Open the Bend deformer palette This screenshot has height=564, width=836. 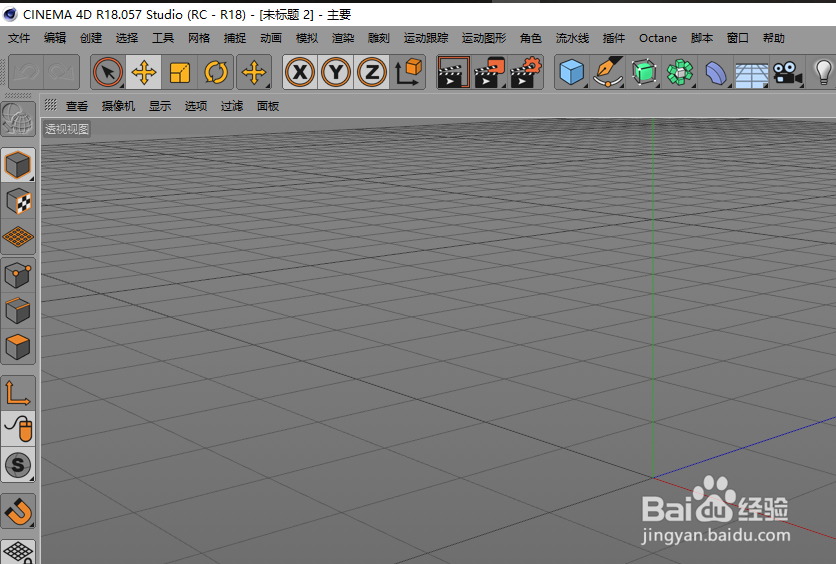[716, 72]
